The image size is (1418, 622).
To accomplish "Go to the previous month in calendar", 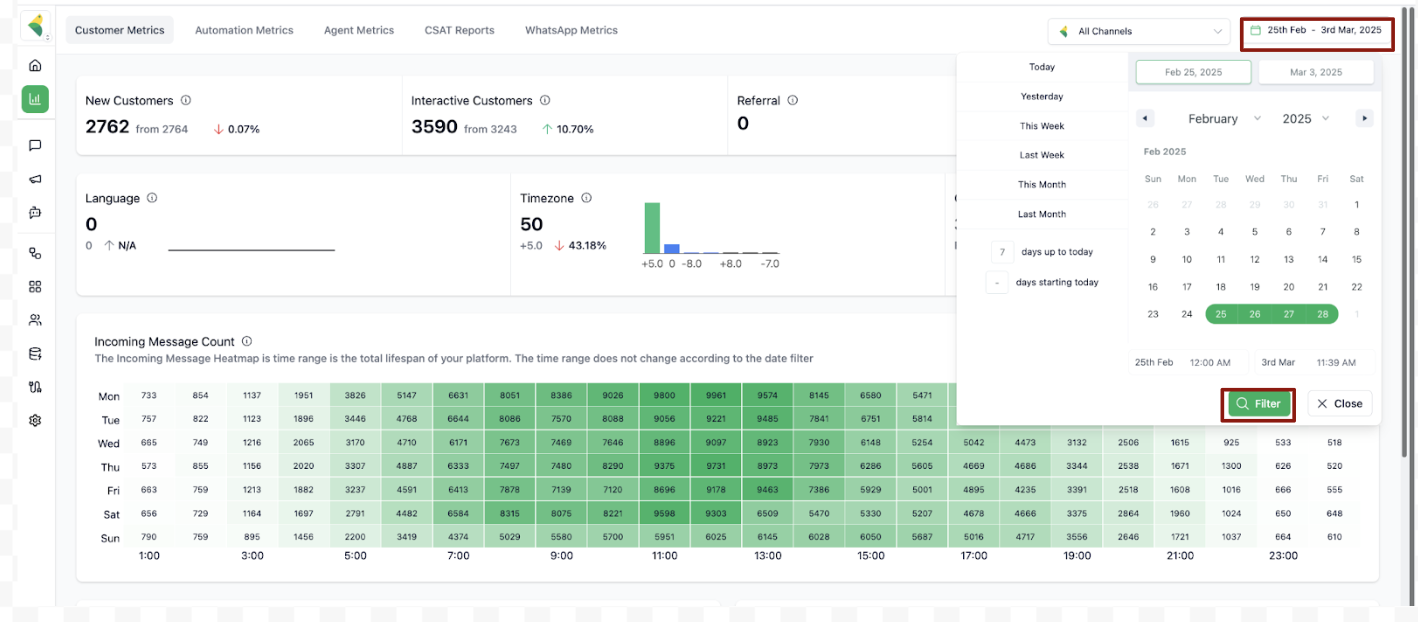I will 1145,118.
